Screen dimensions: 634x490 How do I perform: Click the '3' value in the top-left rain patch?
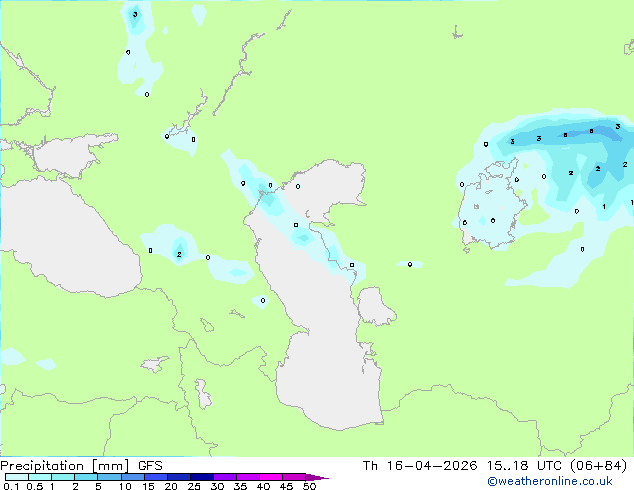(135, 15)
